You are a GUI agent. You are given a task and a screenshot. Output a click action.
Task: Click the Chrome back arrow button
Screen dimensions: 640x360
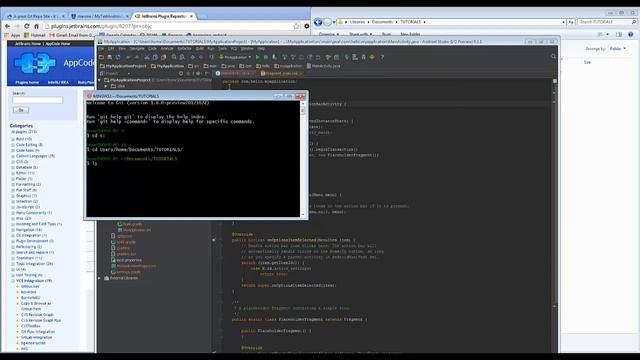(x=7, y=26)
